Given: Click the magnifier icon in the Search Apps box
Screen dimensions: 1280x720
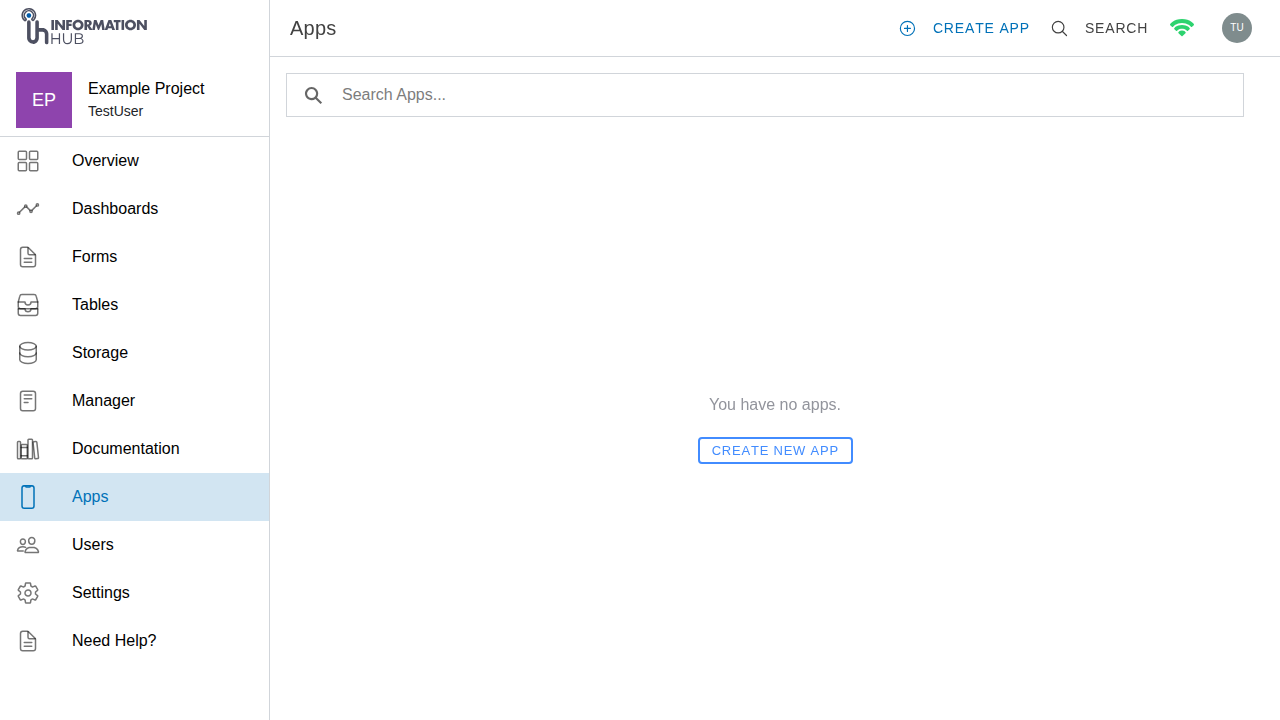Looking at the screenshot, I should pos(313,95).
